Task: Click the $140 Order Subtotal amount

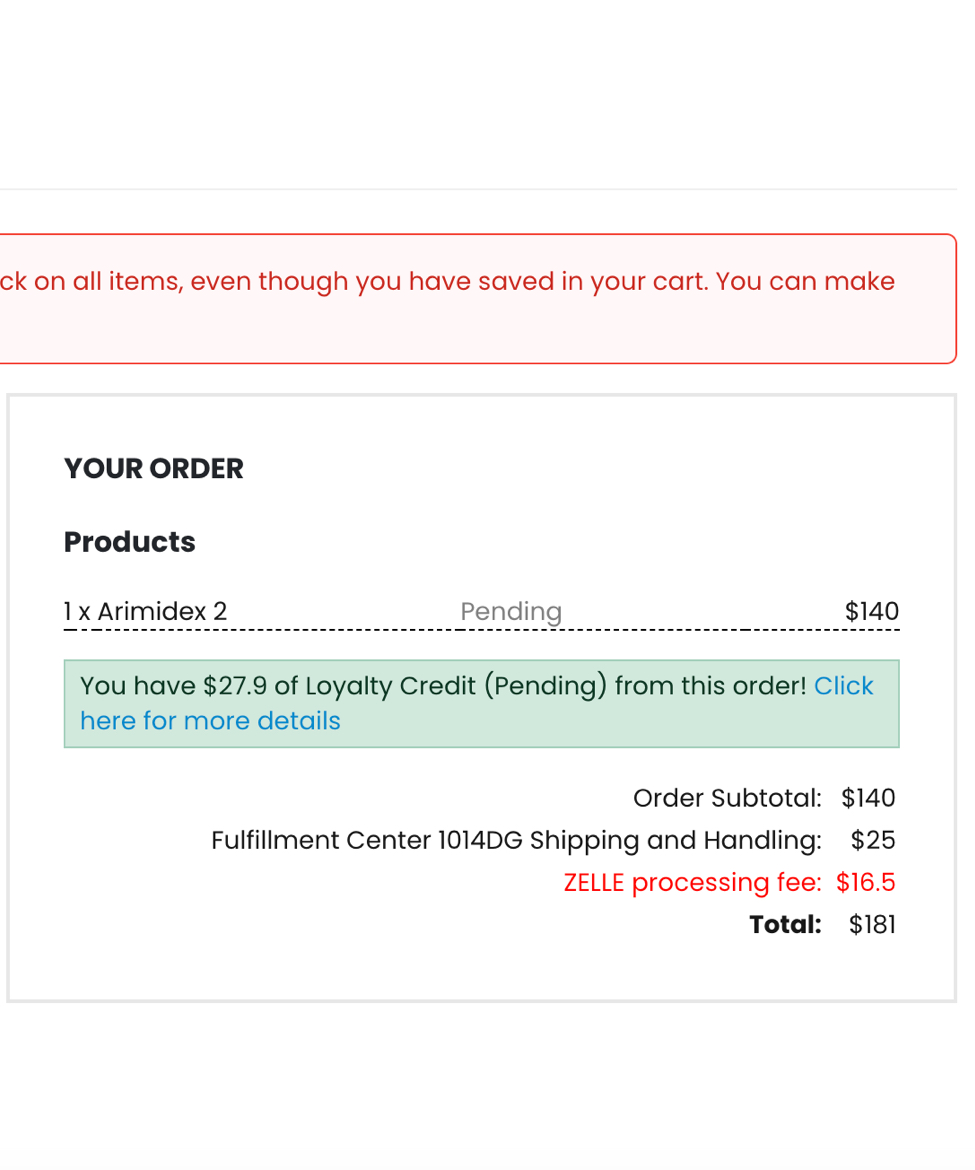Action: click(868, 798)
